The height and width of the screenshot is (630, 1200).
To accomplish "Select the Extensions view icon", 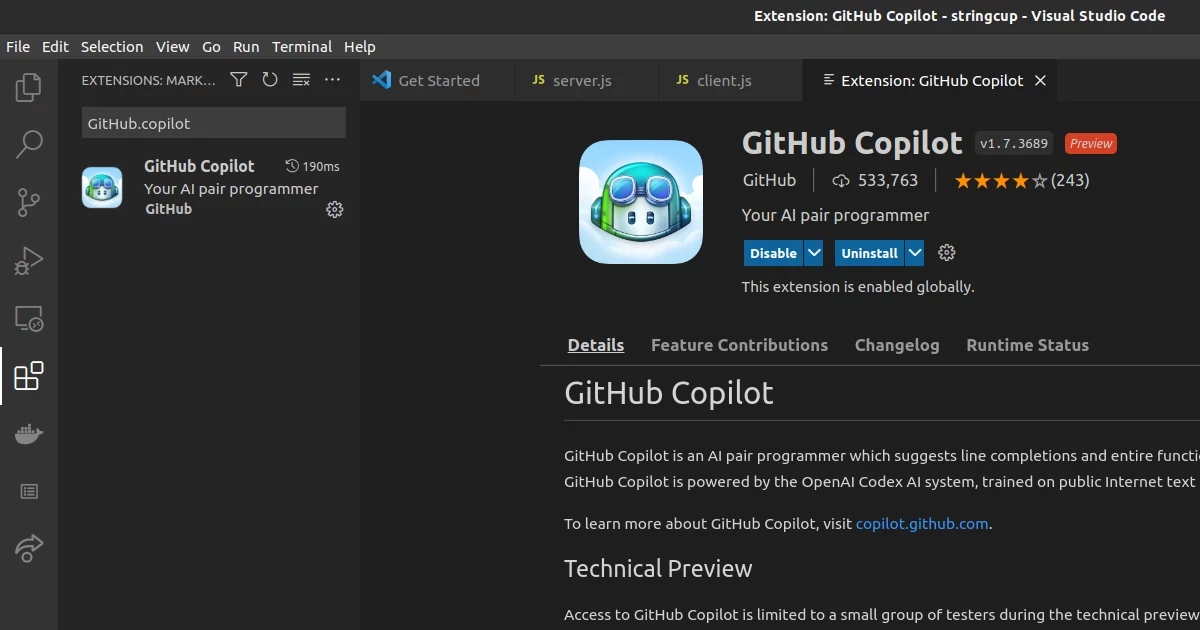I will point(29,376).
